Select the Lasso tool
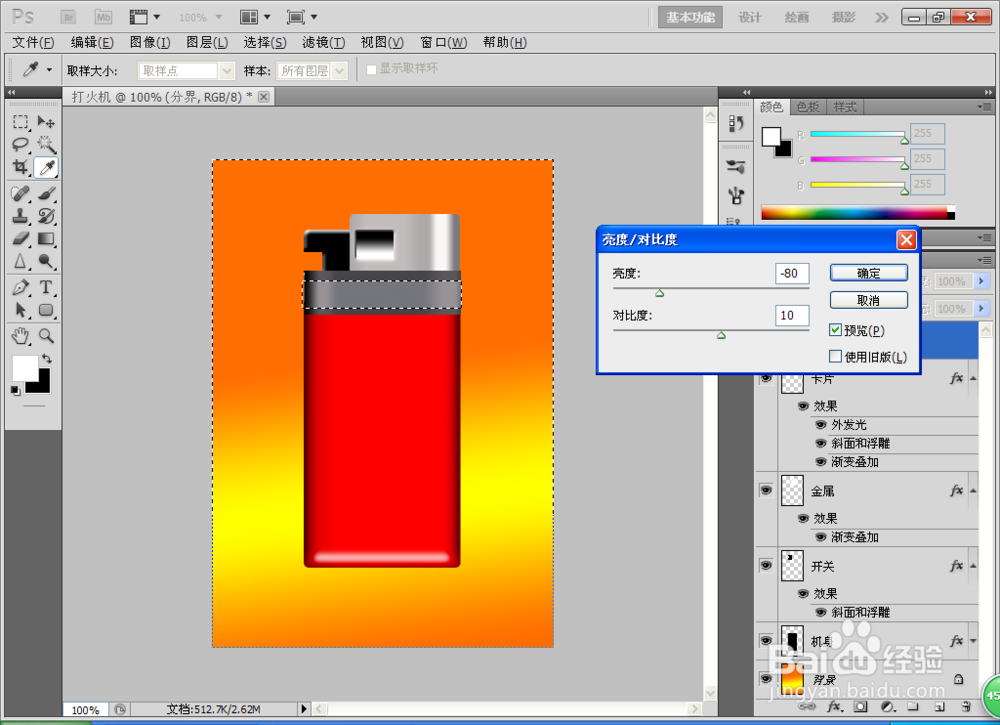This screenshot has width=1000, height=725. pyautogui.click(x=20, y=144)
